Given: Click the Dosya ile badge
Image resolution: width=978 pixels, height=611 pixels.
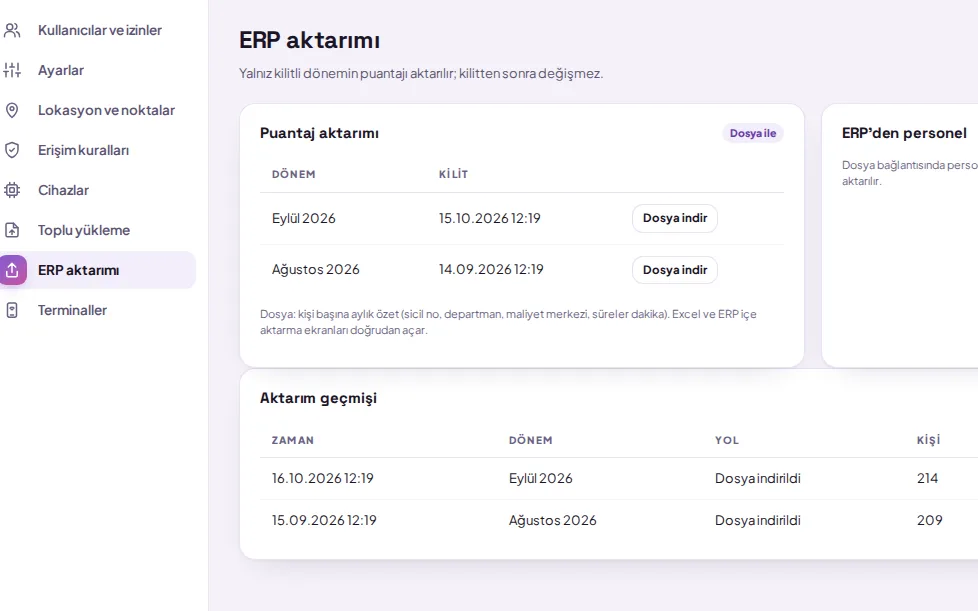Looking at the screenshot, I should 753,133.
